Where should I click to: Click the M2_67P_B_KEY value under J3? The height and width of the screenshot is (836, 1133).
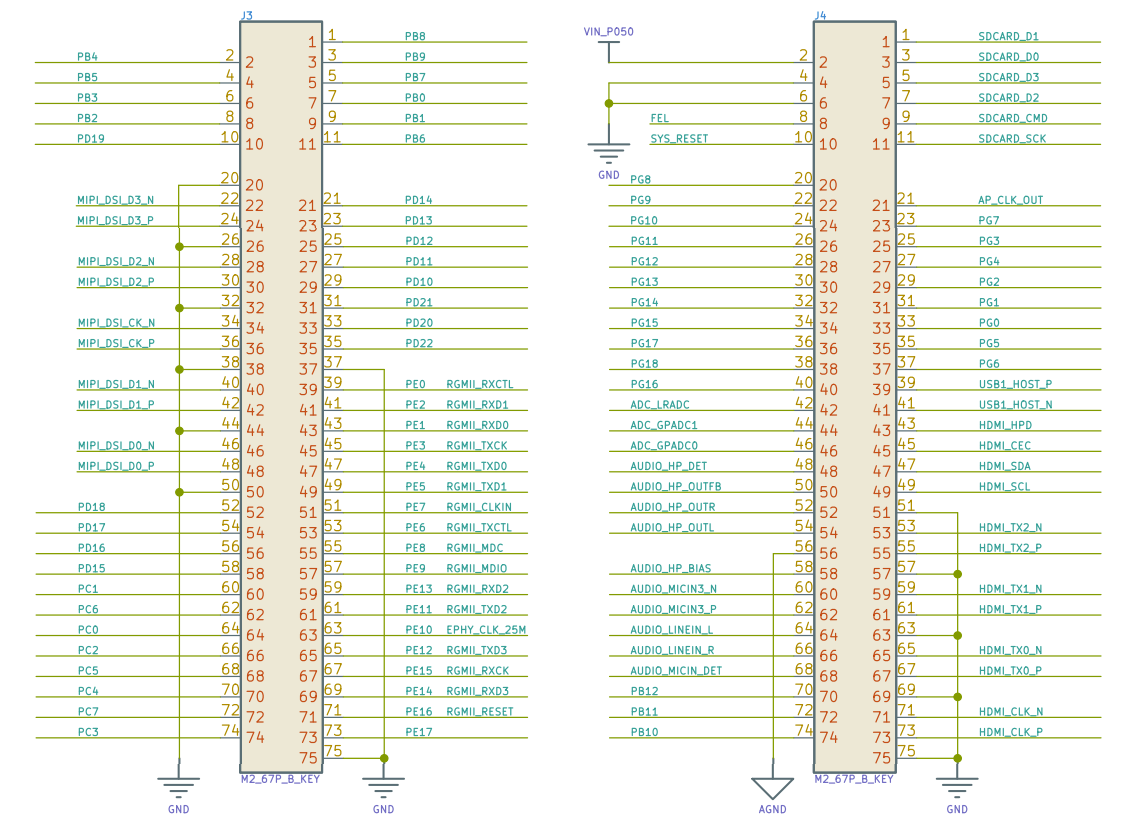(x=280, y=779)
